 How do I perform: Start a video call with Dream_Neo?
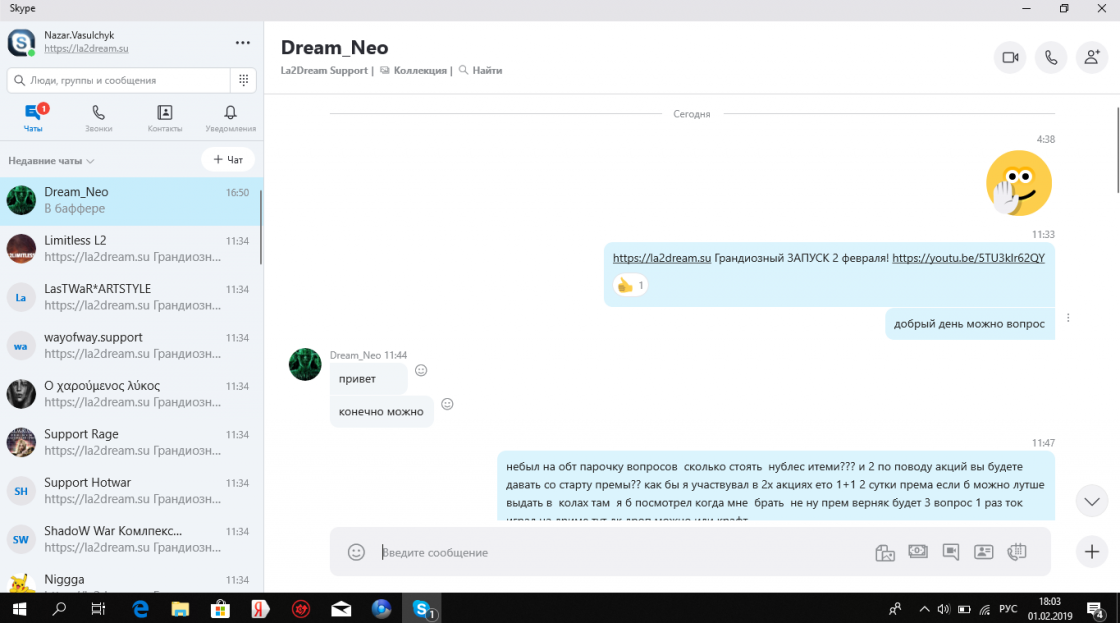(1010, 58)
